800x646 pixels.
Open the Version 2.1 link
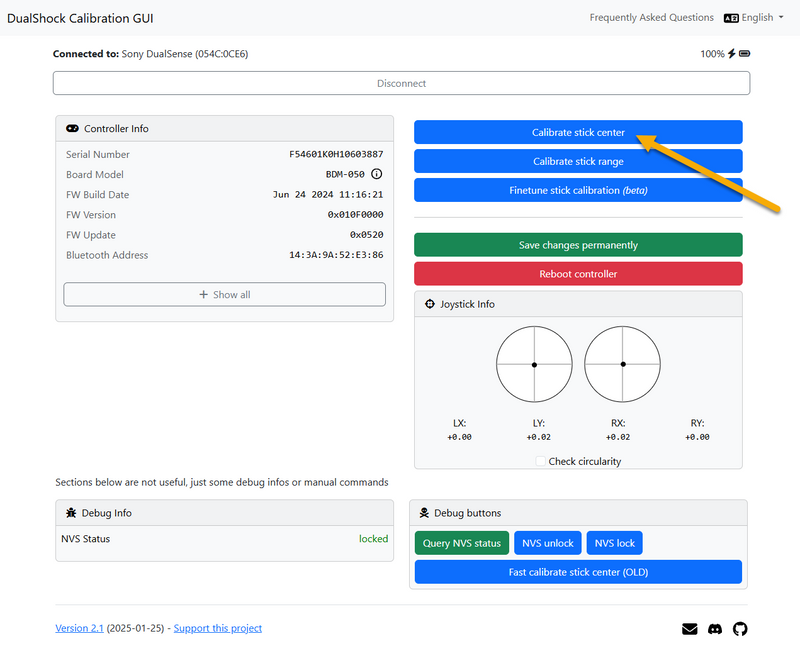[x=79, y=628]
